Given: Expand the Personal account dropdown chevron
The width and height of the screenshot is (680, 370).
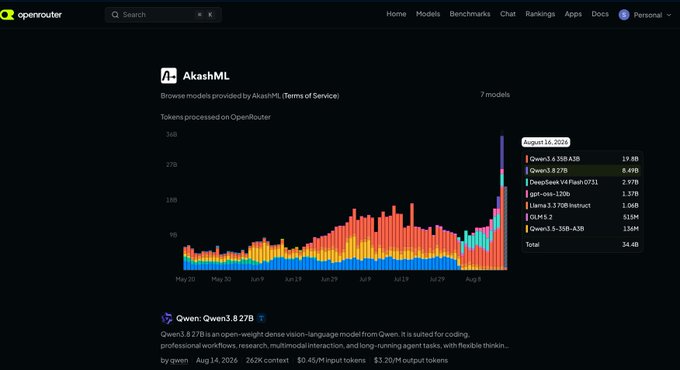Looking at the screenshot, I should coord(669,15).
